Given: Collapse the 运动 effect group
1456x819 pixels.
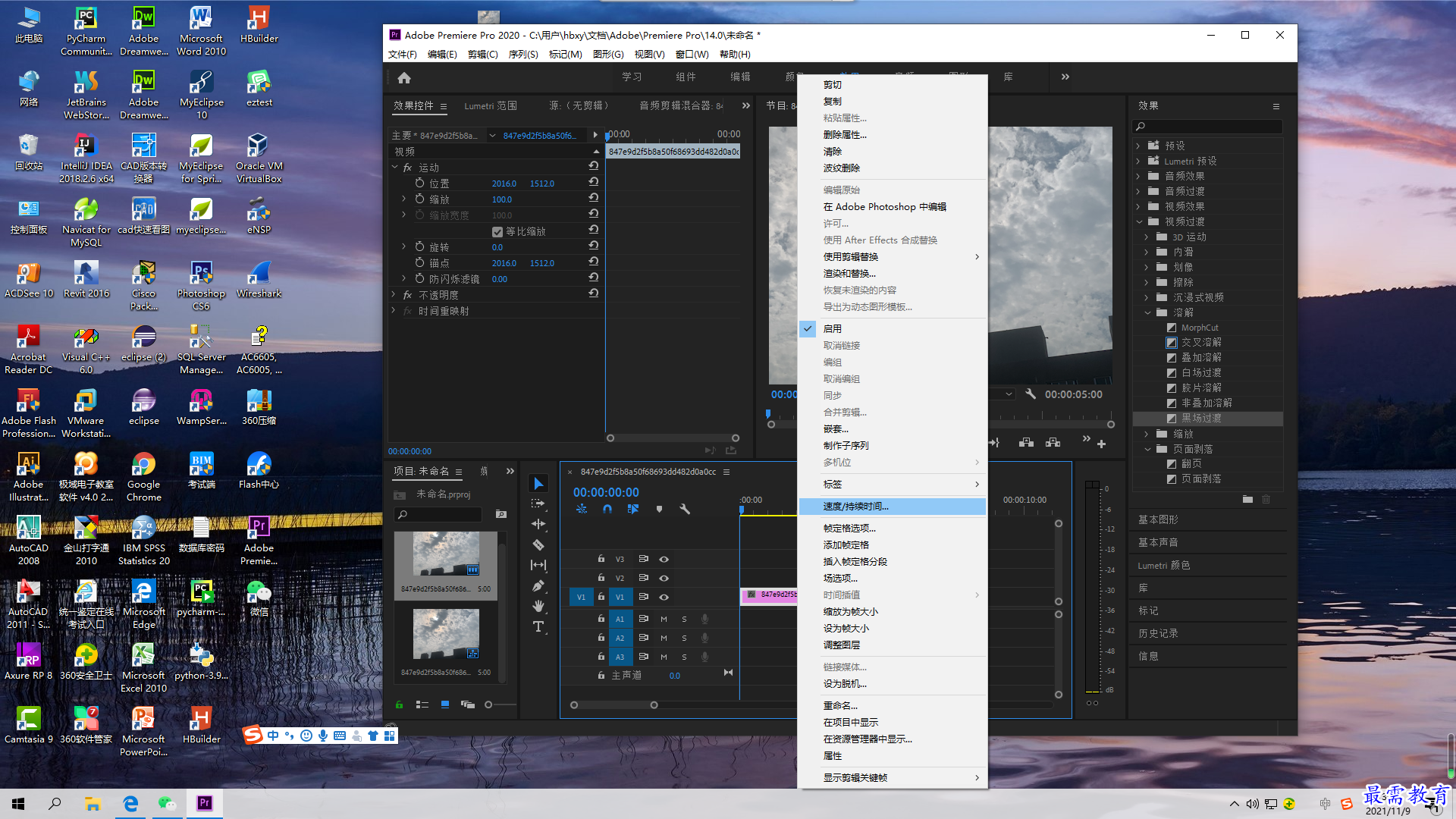Looking at the screenshot, I should coord(394,167).
